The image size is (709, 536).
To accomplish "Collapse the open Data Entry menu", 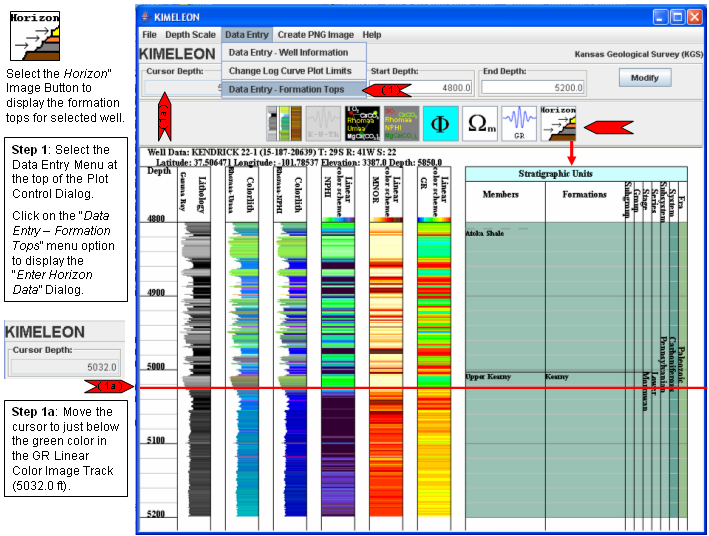I will pyautogui.click(x=246, y=34).
